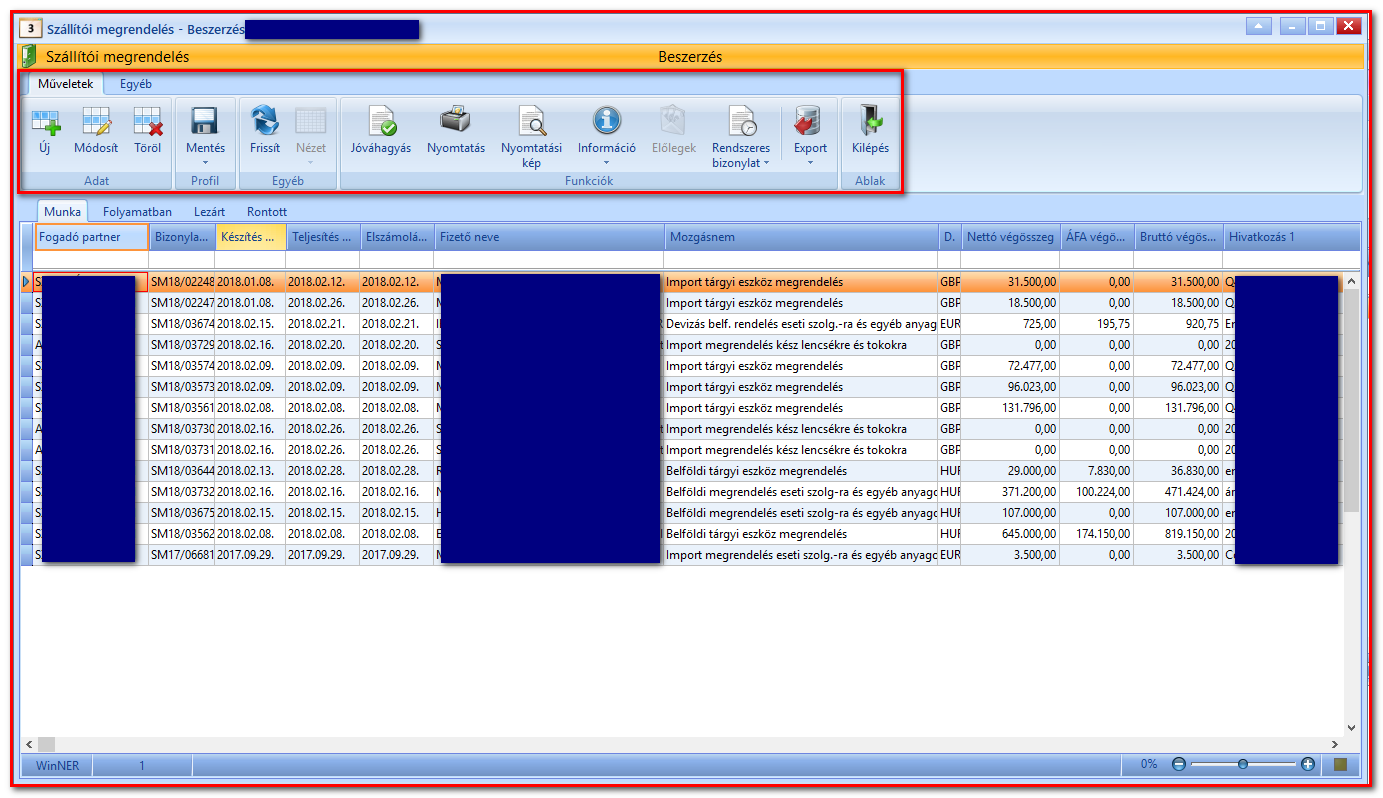Click the Nettó végösszeg column header

(x=1010, y=237)
